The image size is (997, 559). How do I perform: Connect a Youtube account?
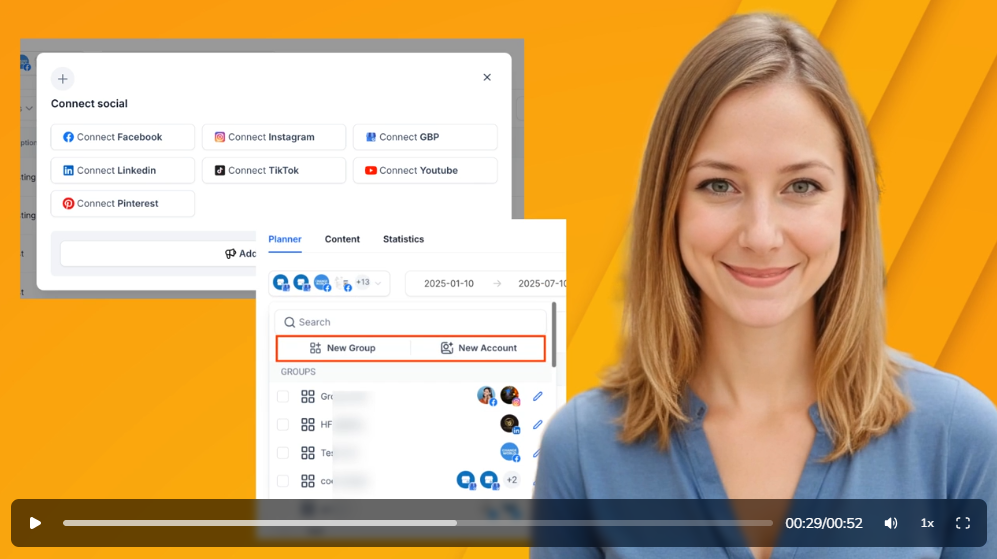pos(425,170)
